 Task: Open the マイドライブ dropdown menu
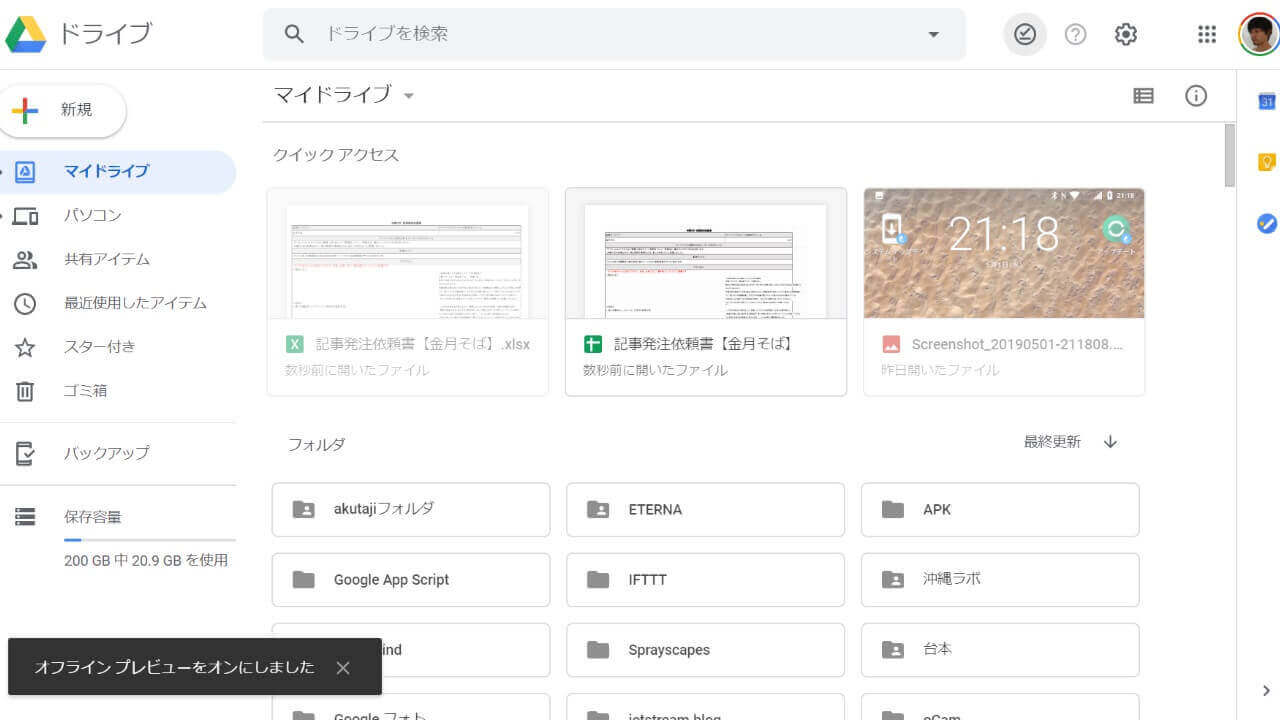408,97
